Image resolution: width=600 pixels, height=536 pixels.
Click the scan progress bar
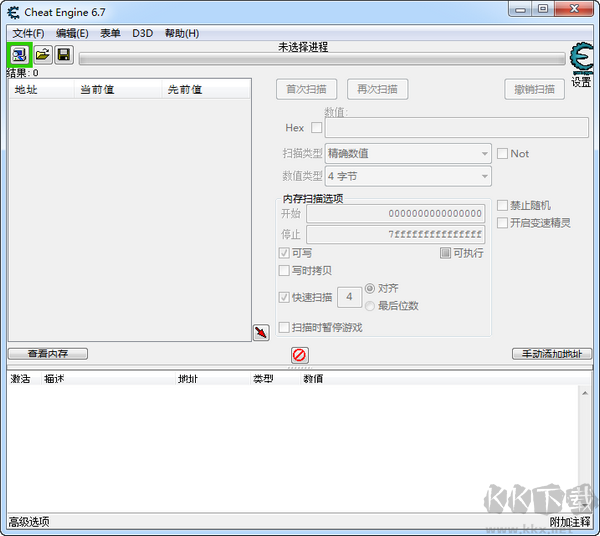coord(322,59)
